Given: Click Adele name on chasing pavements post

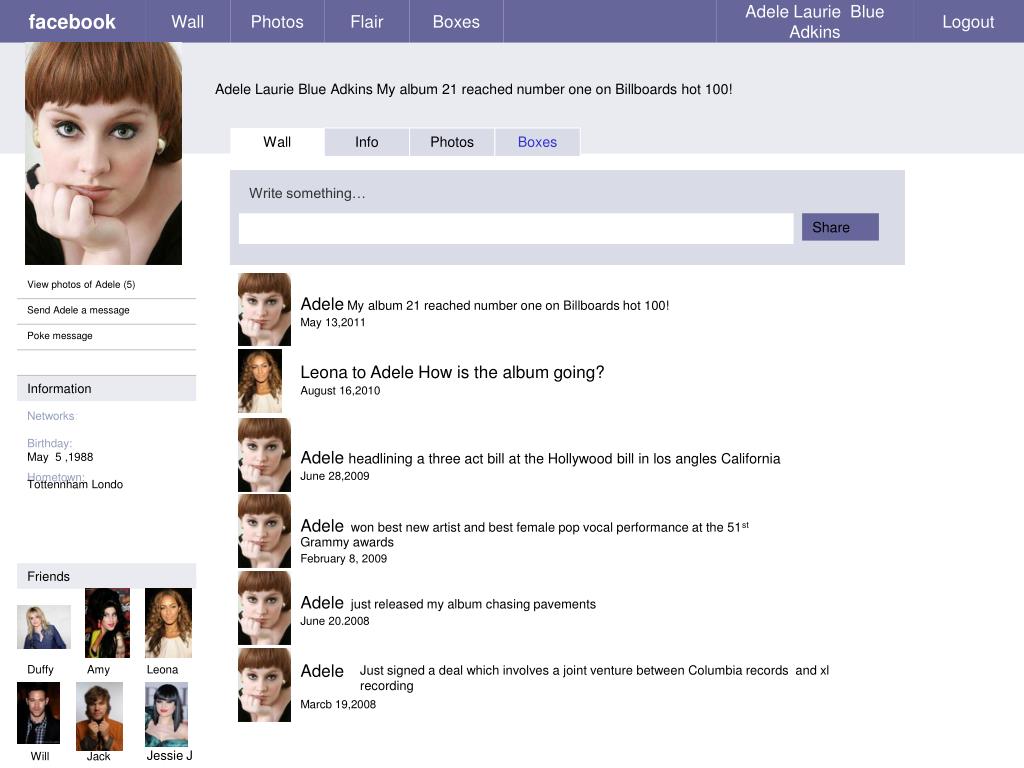Looking at the screenshot, I should click(x=322, y=603).
